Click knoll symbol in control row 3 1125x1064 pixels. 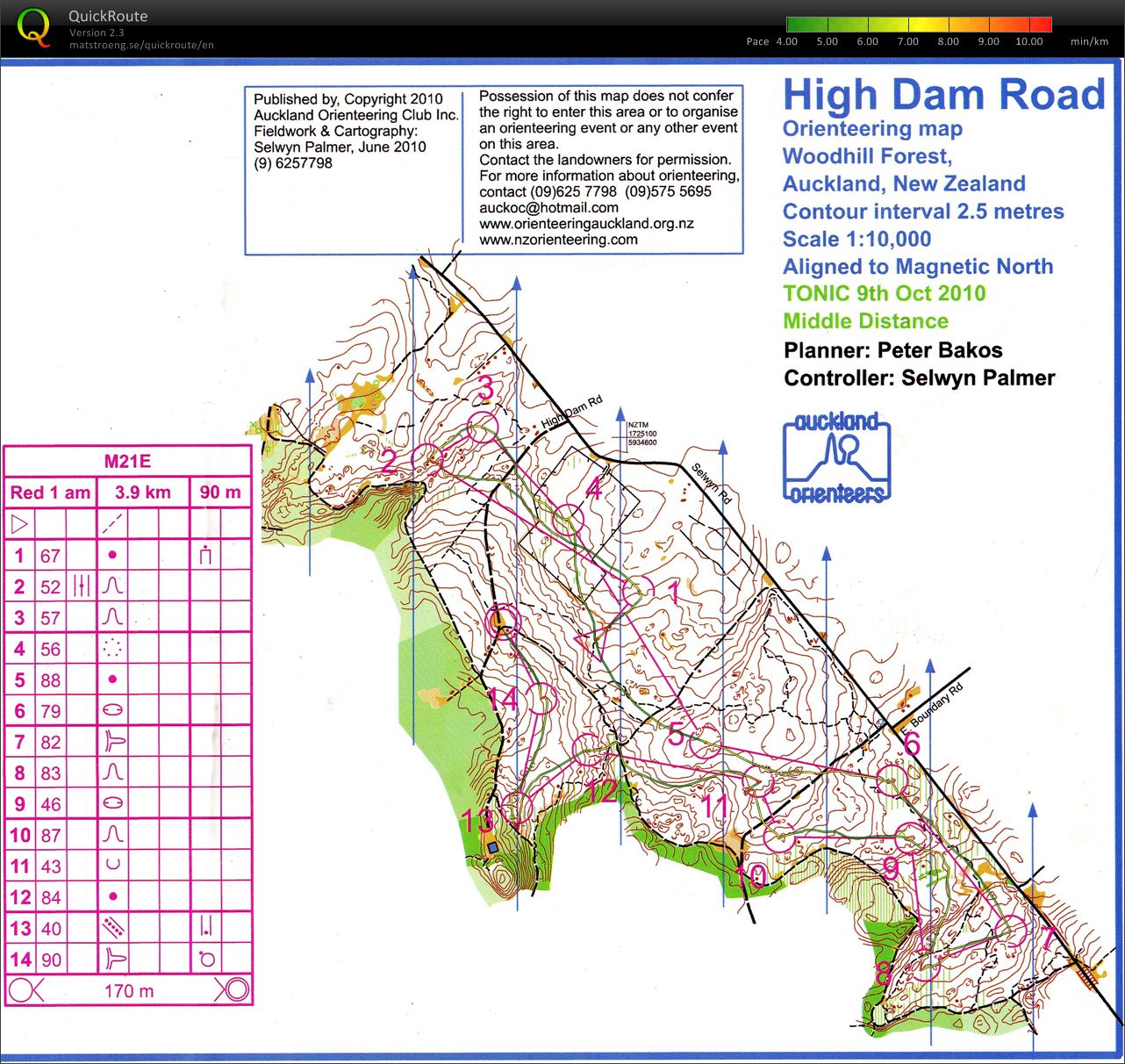(x=112, y=617)
